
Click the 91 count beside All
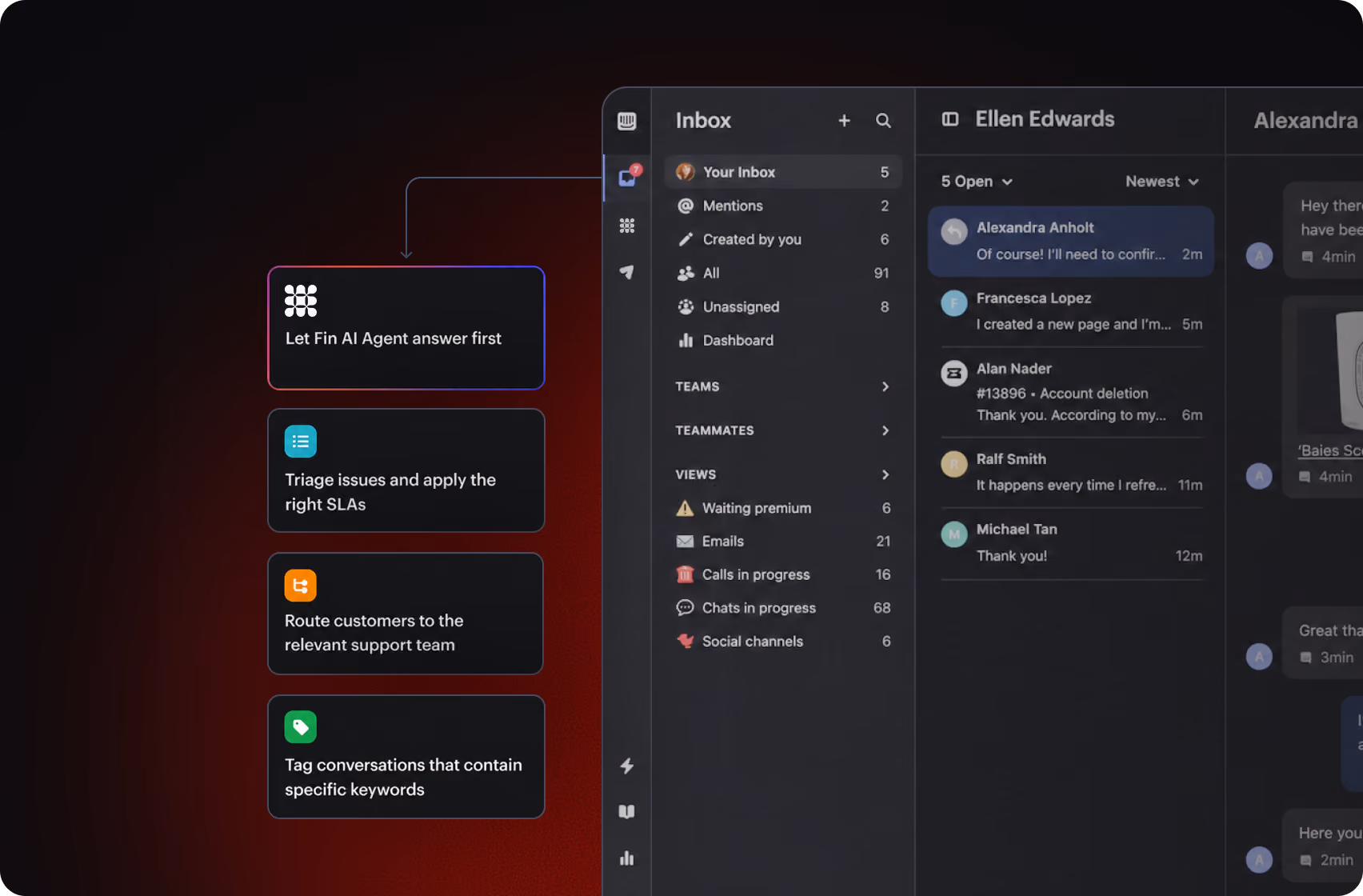click(x=881, y=273)
